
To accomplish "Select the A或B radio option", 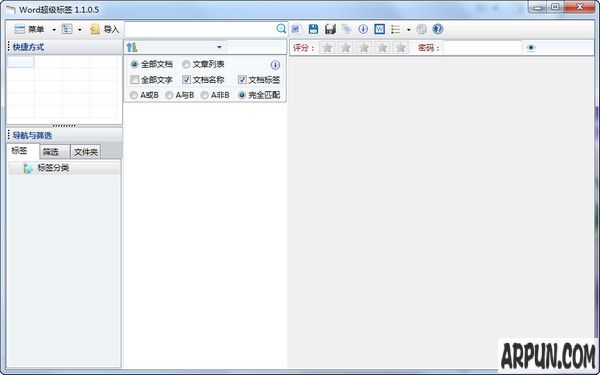I will point(144,95).
